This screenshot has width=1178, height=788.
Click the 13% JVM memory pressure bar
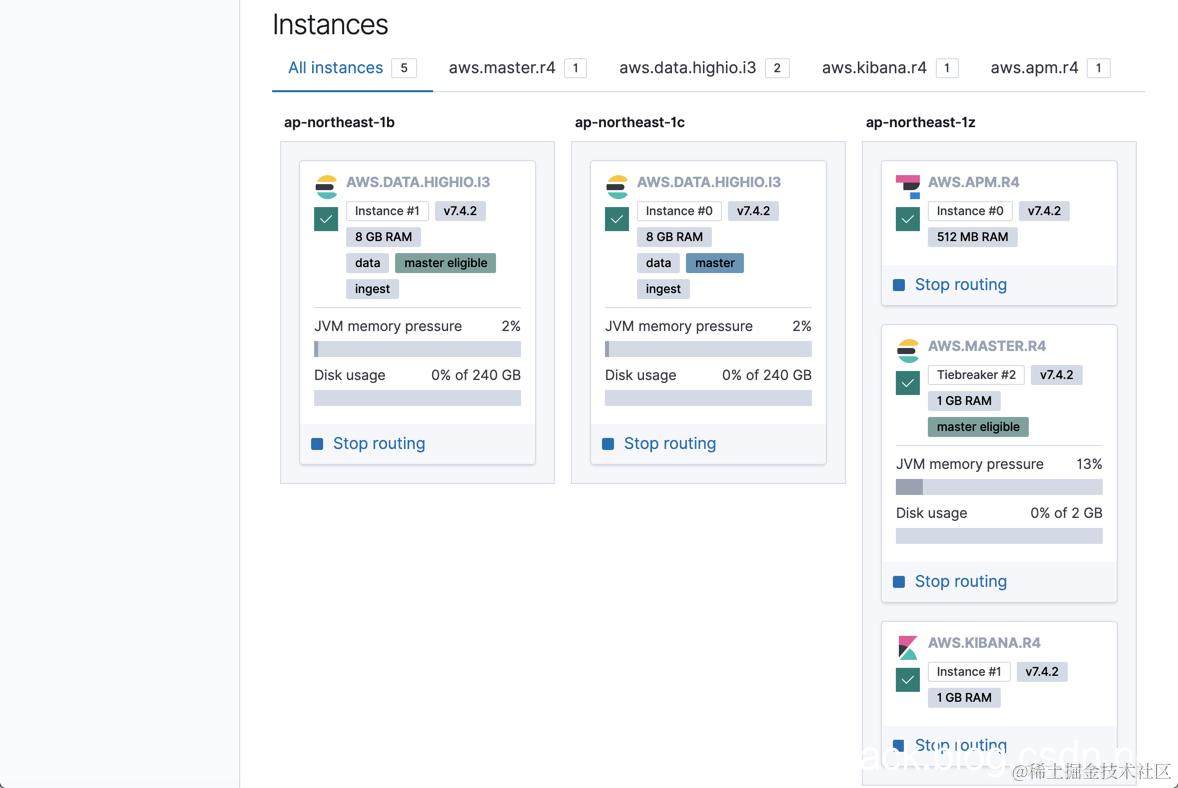[x=998, y=487]
